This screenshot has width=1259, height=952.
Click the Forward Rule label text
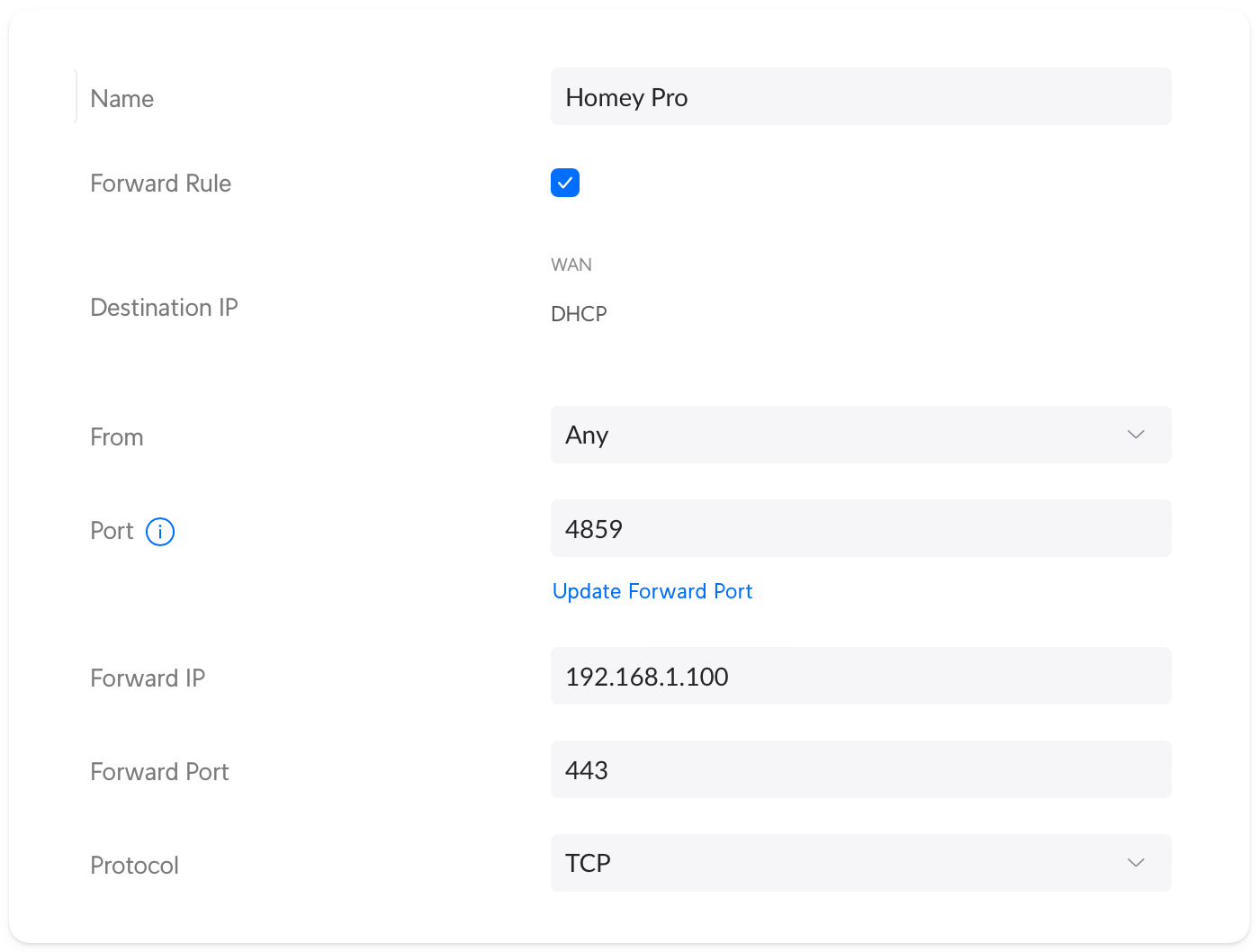[x=160, y=183]
